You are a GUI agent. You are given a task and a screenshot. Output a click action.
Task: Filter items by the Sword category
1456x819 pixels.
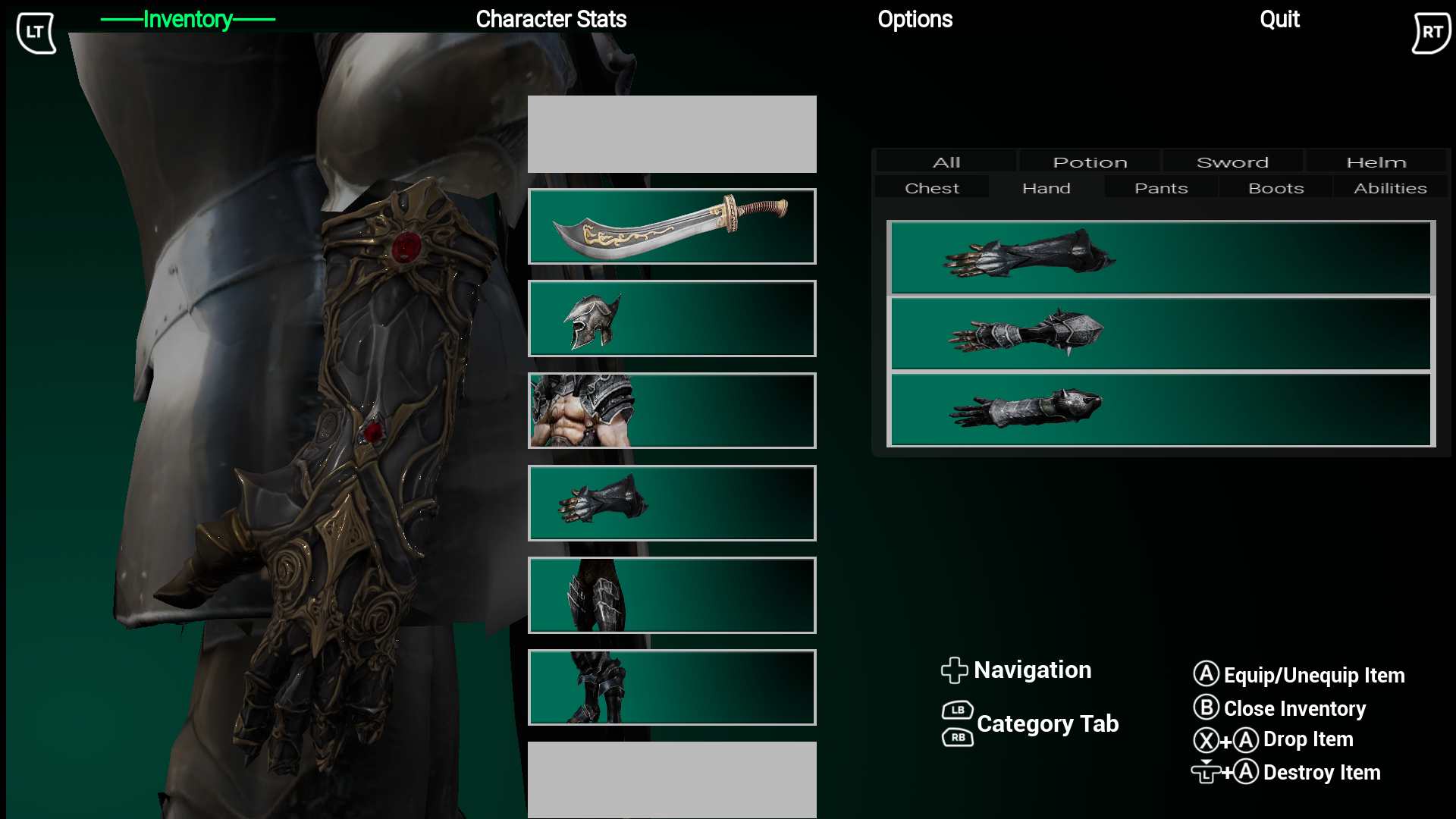pos(1232,162)
